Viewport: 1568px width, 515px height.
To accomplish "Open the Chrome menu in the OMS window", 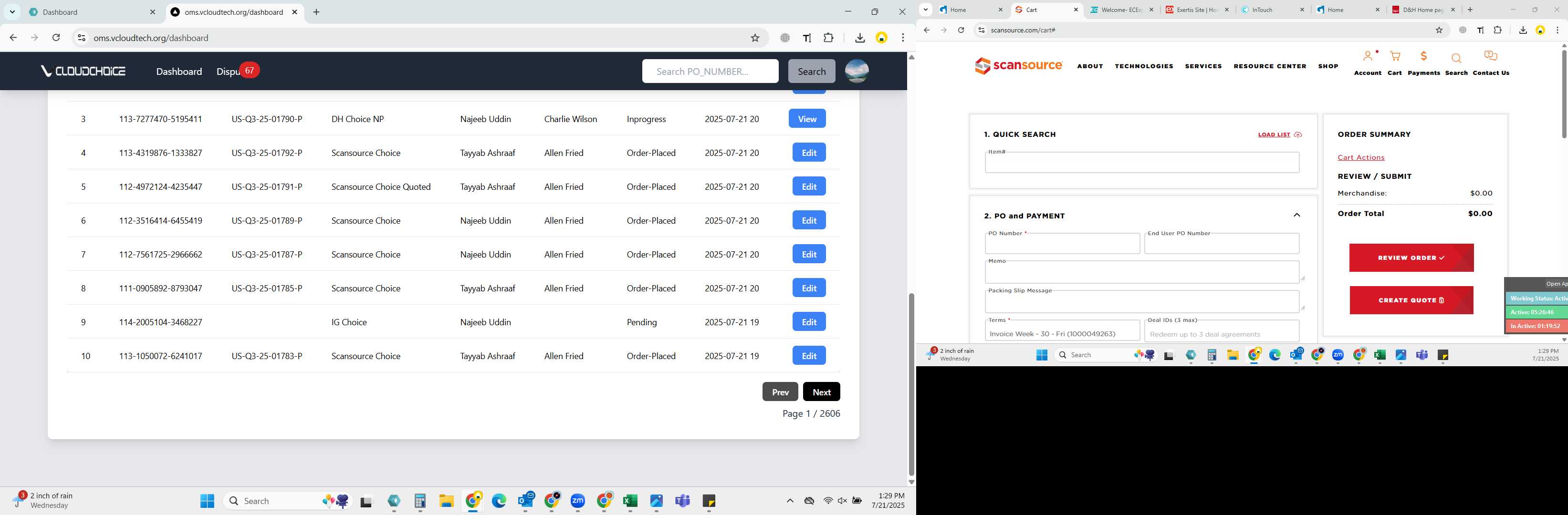I will coord(903,38).
